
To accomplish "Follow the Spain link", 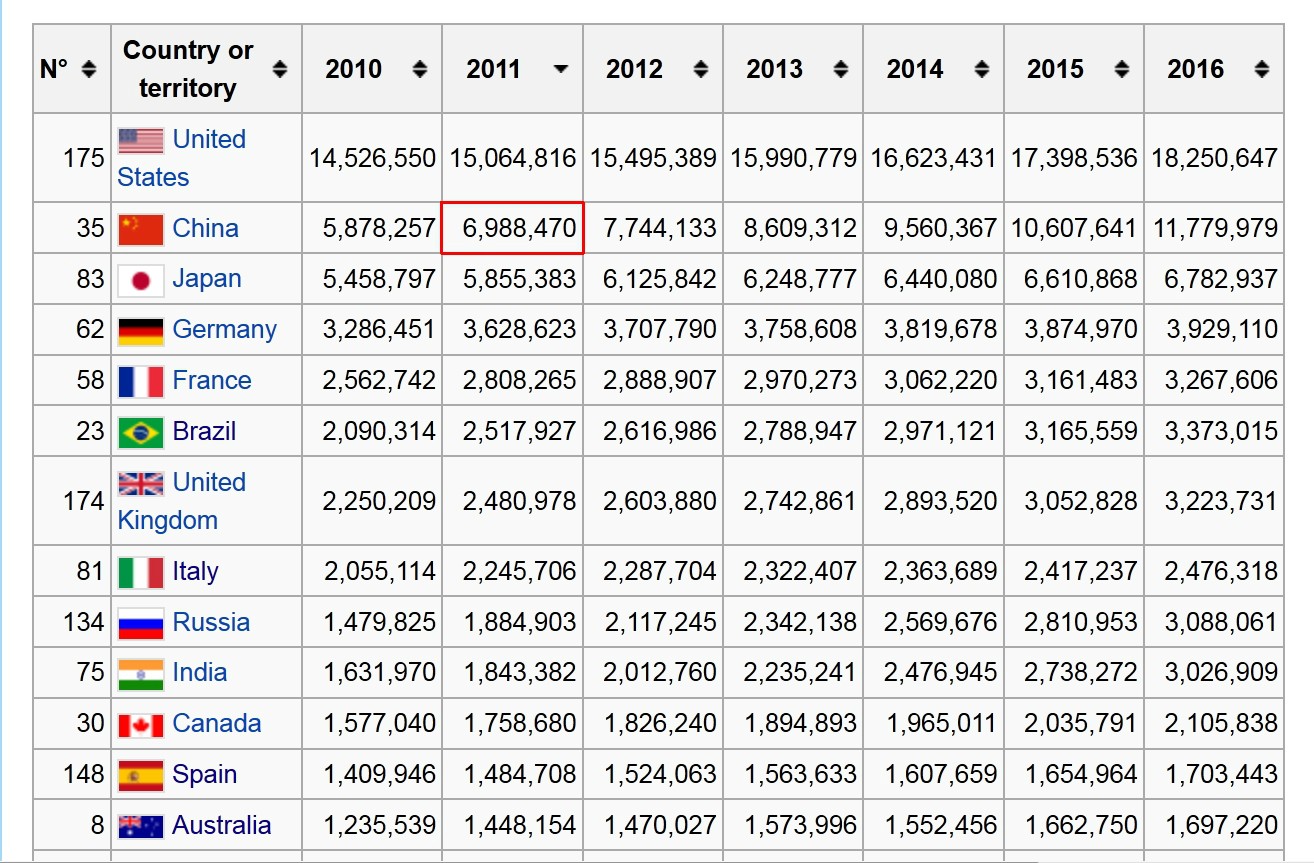I will pos(204,775).
